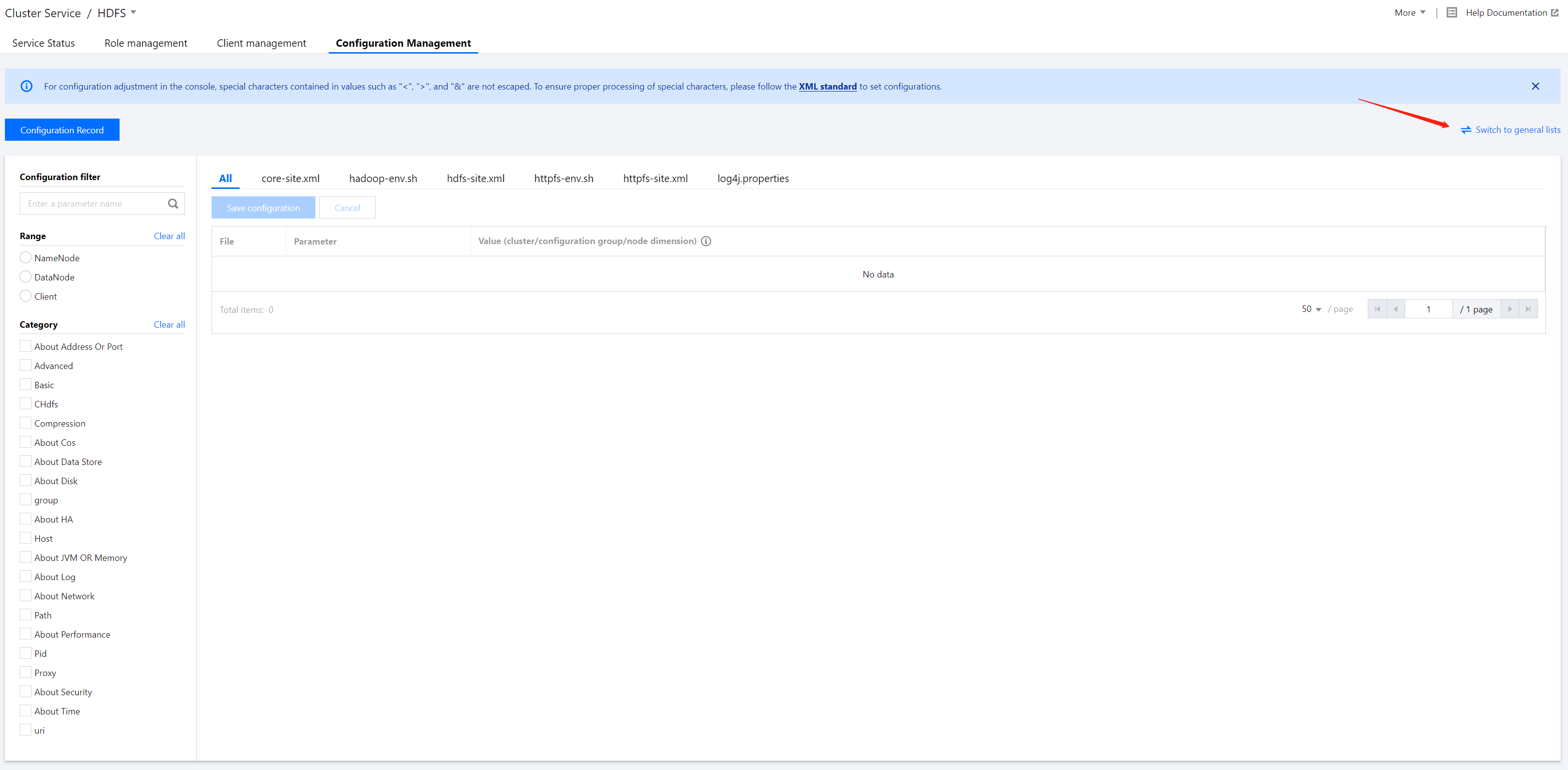This screenshot has width=1568, height=770.
Task: Switch to the Service Status tab
Action: click(43, 43)
